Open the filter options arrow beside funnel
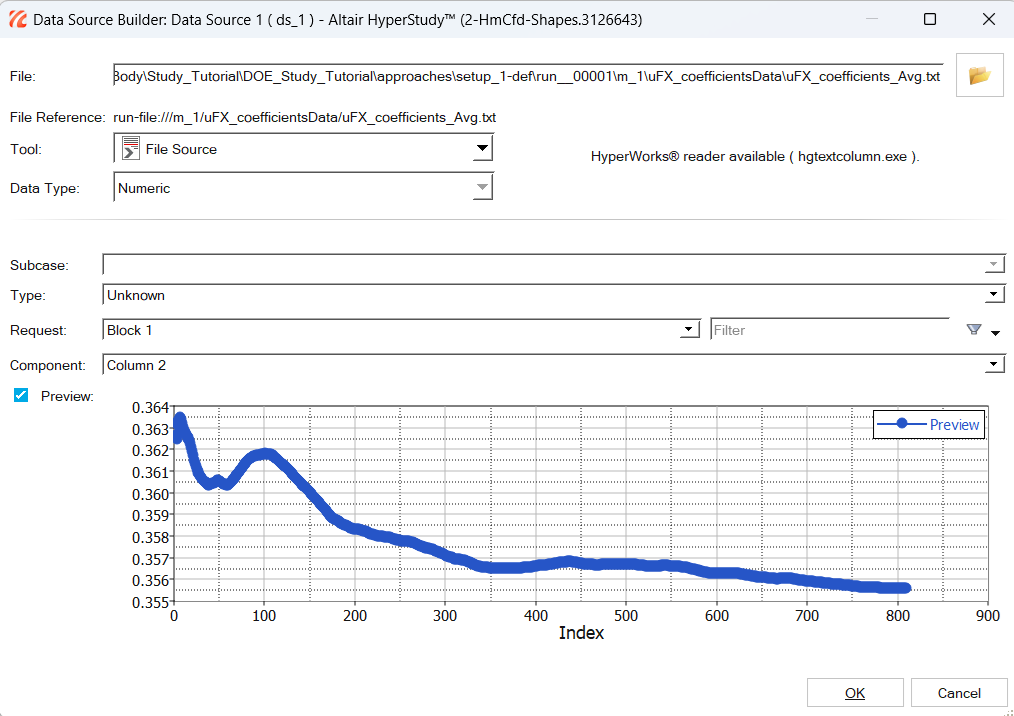The image size is (1014, 716). tap(995, 332)
